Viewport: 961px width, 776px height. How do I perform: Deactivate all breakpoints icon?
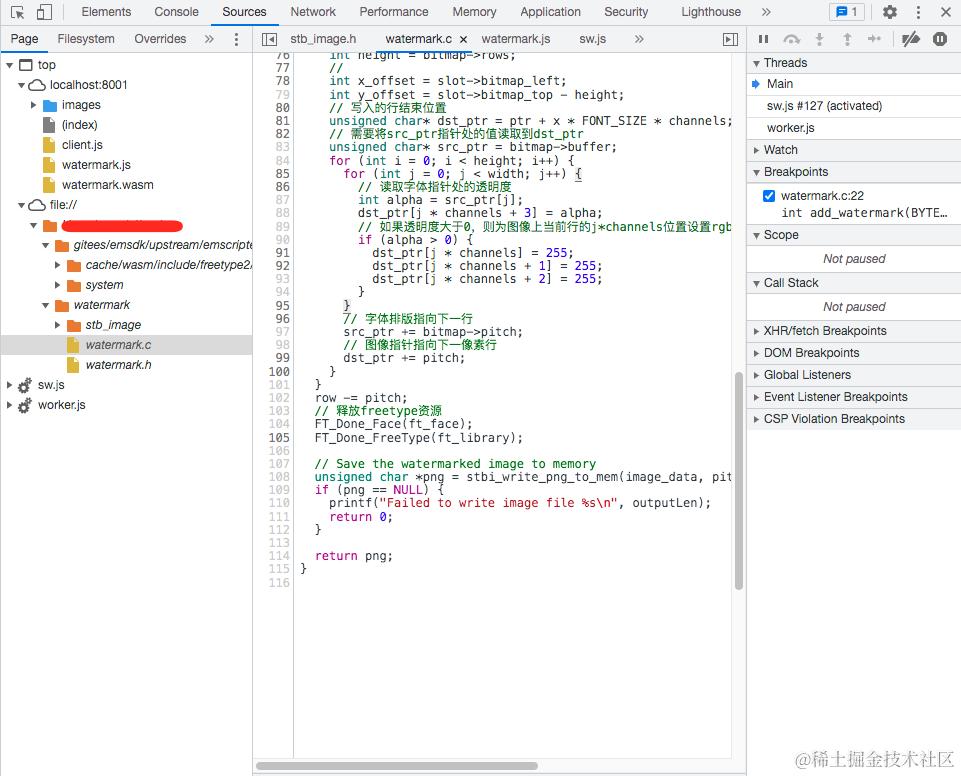pyautogui.click(x=910, y=39)
